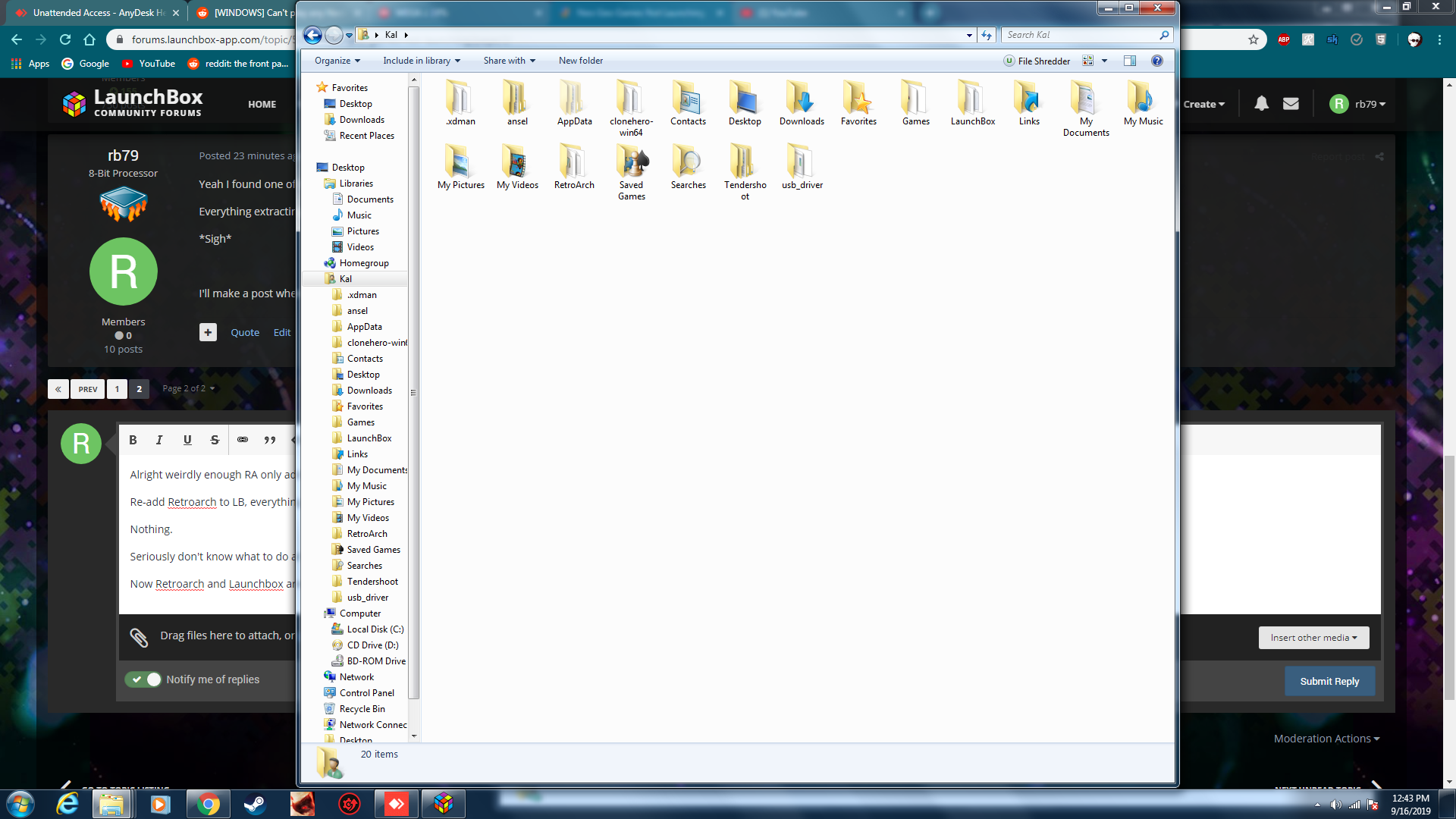
Task: Select the clonehero-win64 folder icon
Action: tap(631, 98)
